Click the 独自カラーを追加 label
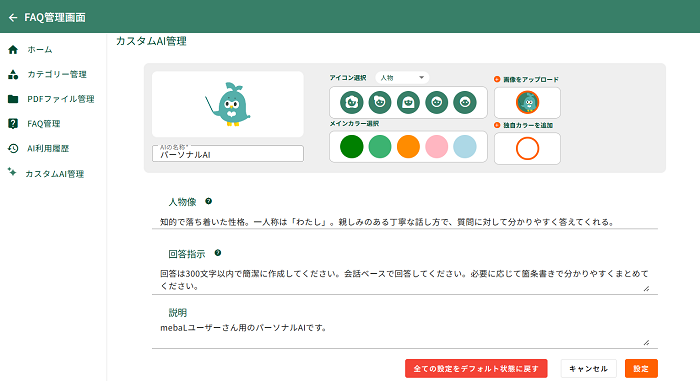This screenshot has width=700, height=381. point(528,126)
